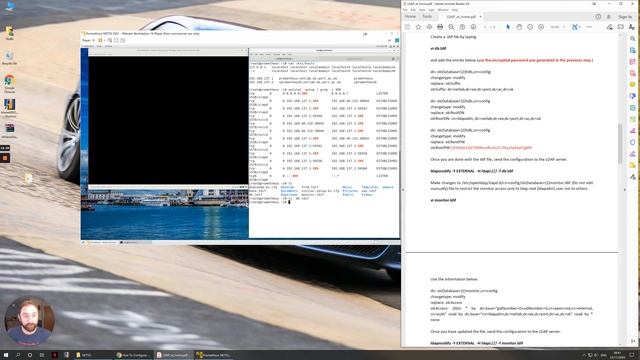The width and height of the screenshot is (640, 360).
Task: Click the page number input field in Acrobat
Action: click(486, 27)
